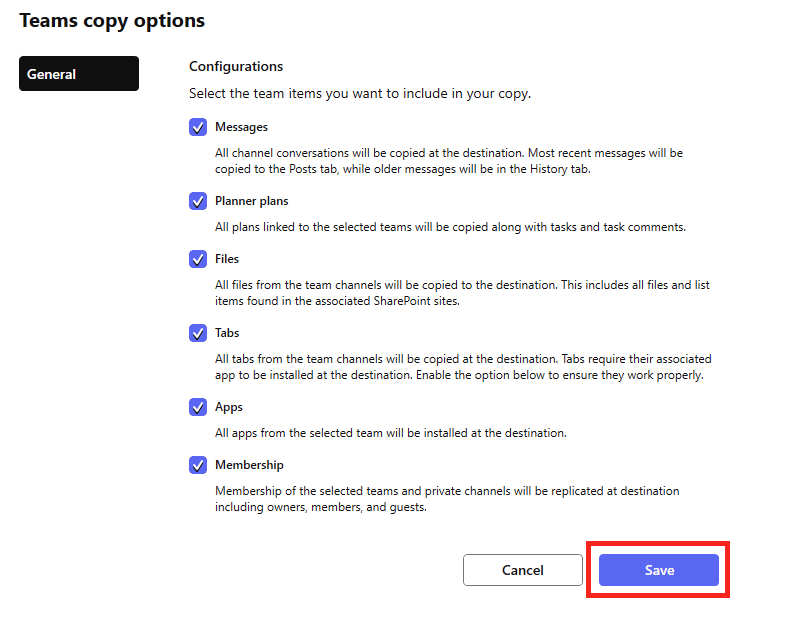
Task: Click the Planner plans label text
Action: [x=251, y=201]
